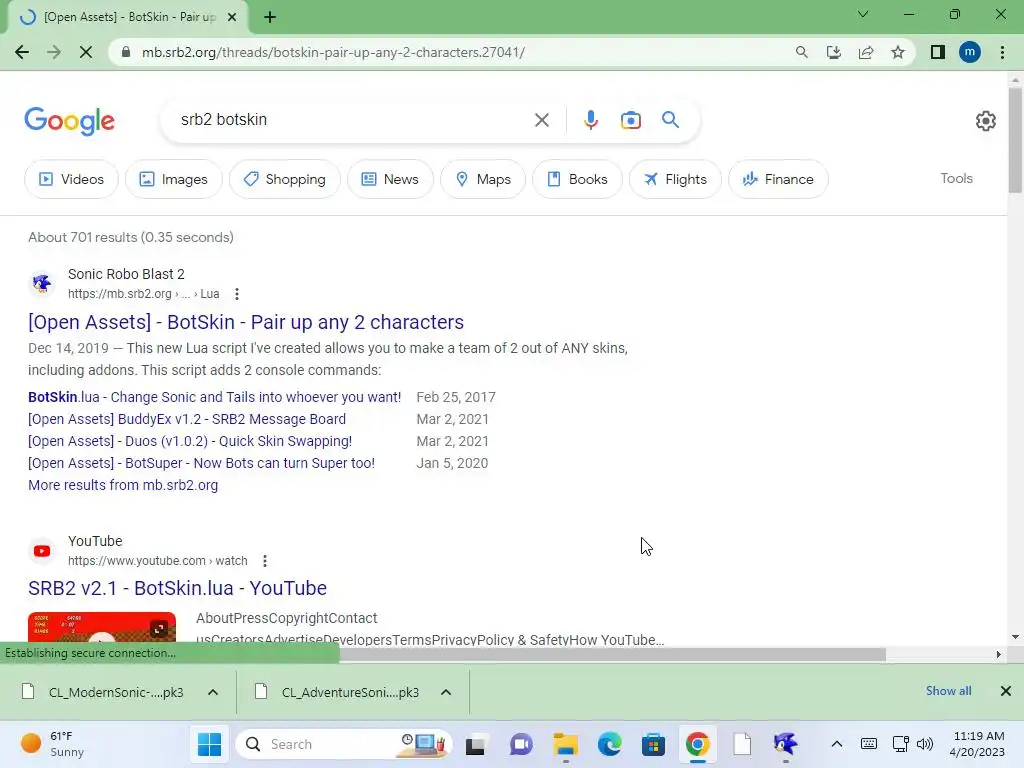This screenshot has width=1024, height=768.
Task: Open the Chrome profile avatar
Action: (x=970, y=52)
